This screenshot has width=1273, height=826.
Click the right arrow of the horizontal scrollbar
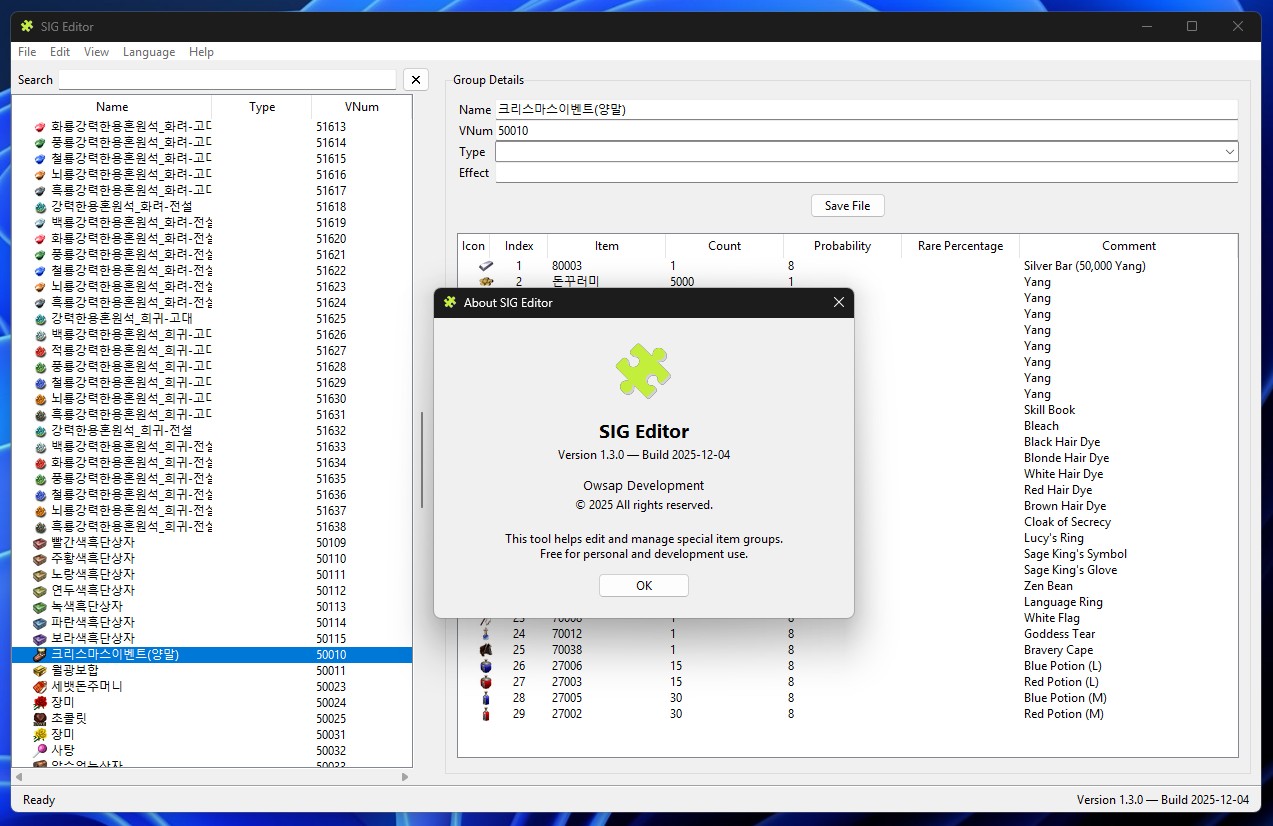pyautogui.click(x=405, y=776)
